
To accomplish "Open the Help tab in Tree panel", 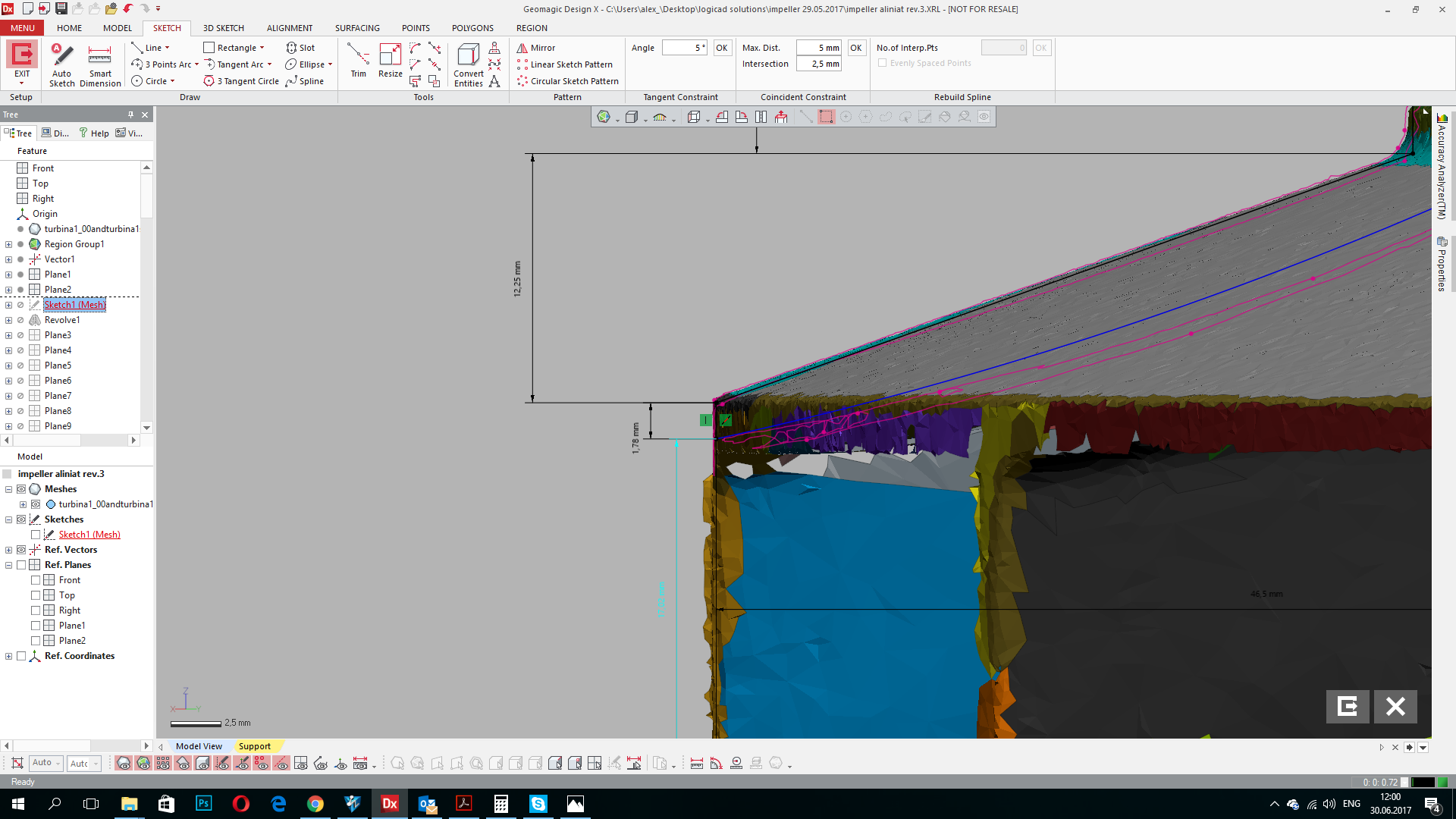I will pyautogui.click(x=94, y=133).
